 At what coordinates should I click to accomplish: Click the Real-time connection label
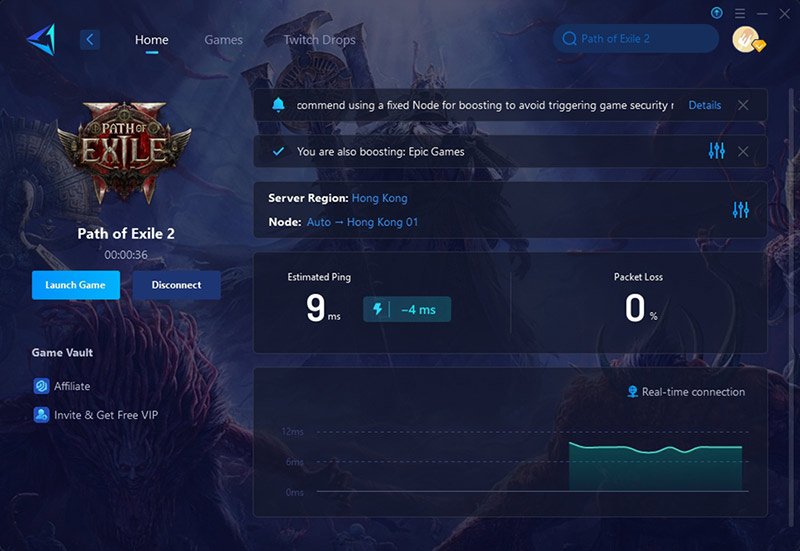[x=693, y=392]
